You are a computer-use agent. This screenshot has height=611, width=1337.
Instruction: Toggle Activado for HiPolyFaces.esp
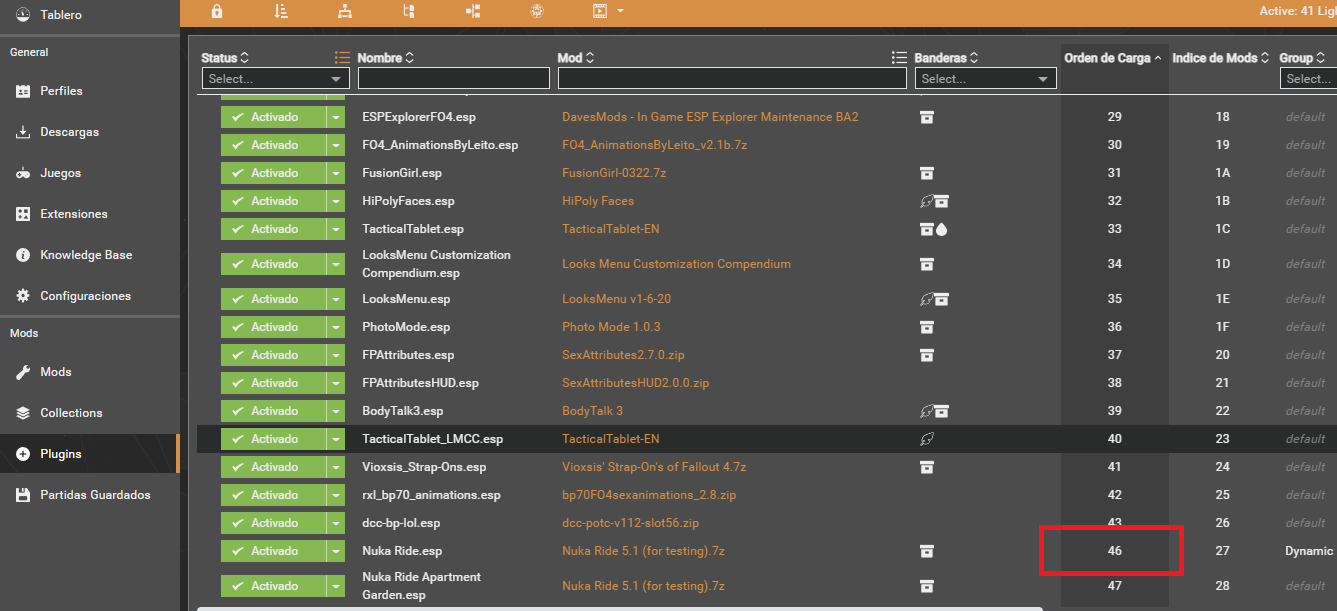click(272, 201)
